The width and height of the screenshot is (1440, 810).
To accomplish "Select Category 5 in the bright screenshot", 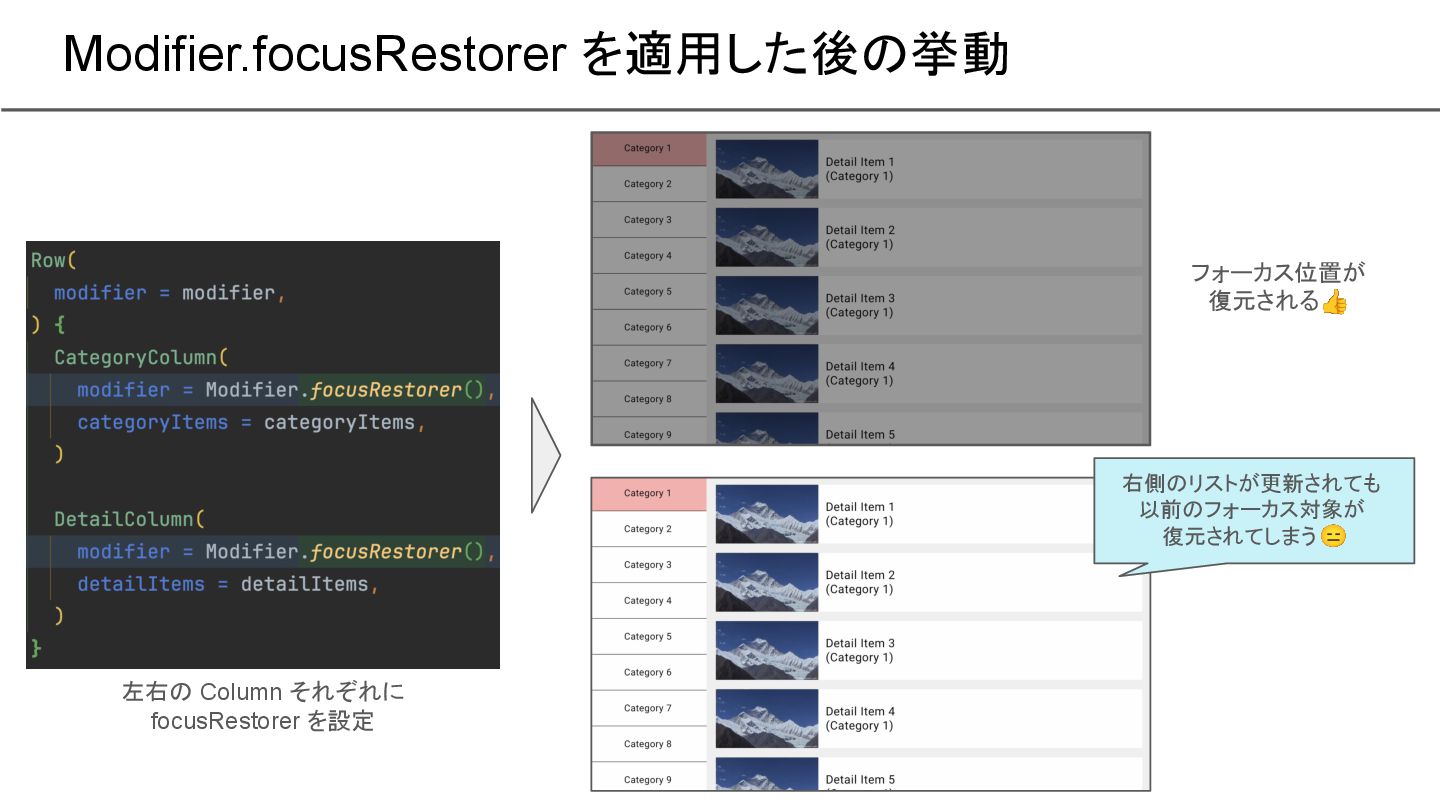I will (x=649, y=637).
